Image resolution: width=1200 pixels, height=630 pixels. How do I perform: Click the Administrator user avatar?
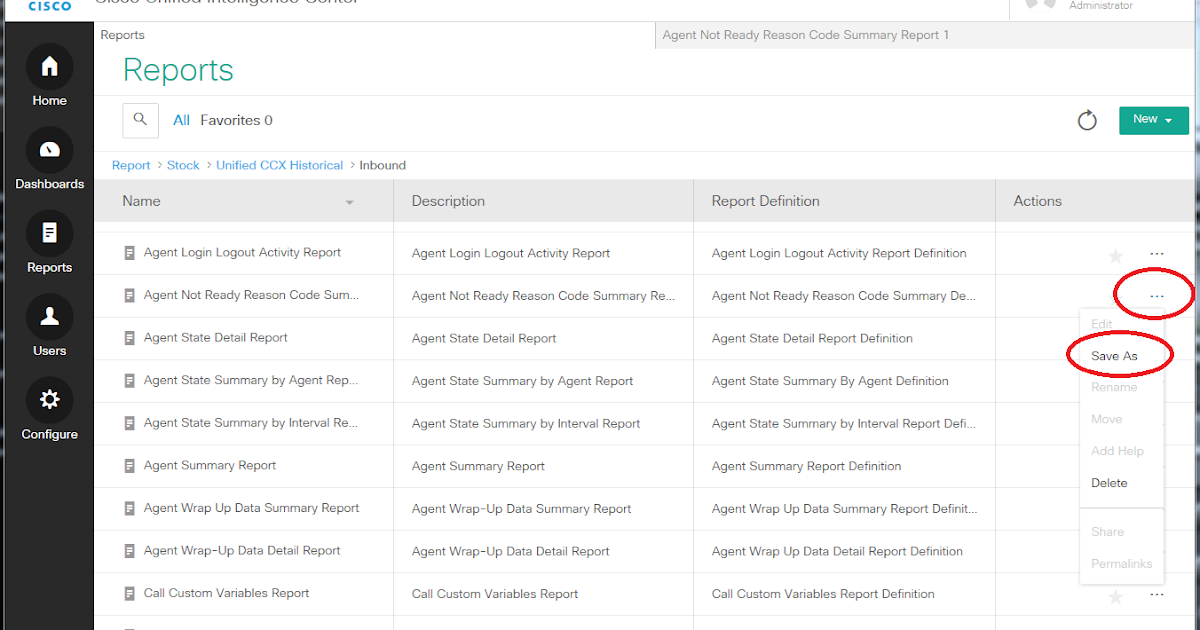click(1040, 5)
